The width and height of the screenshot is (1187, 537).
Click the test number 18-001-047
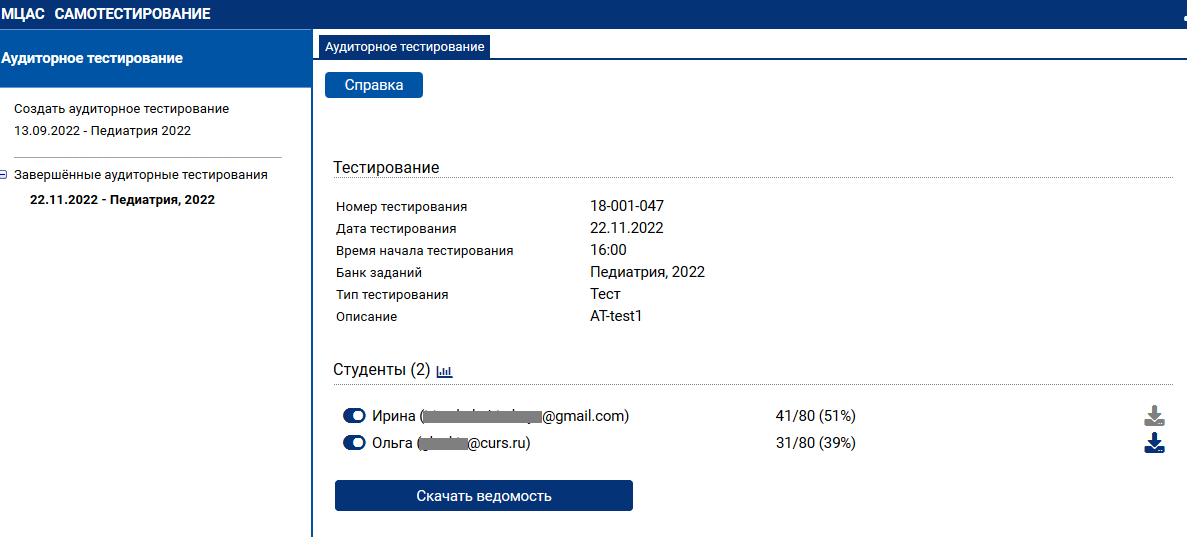tap(627, 206)
